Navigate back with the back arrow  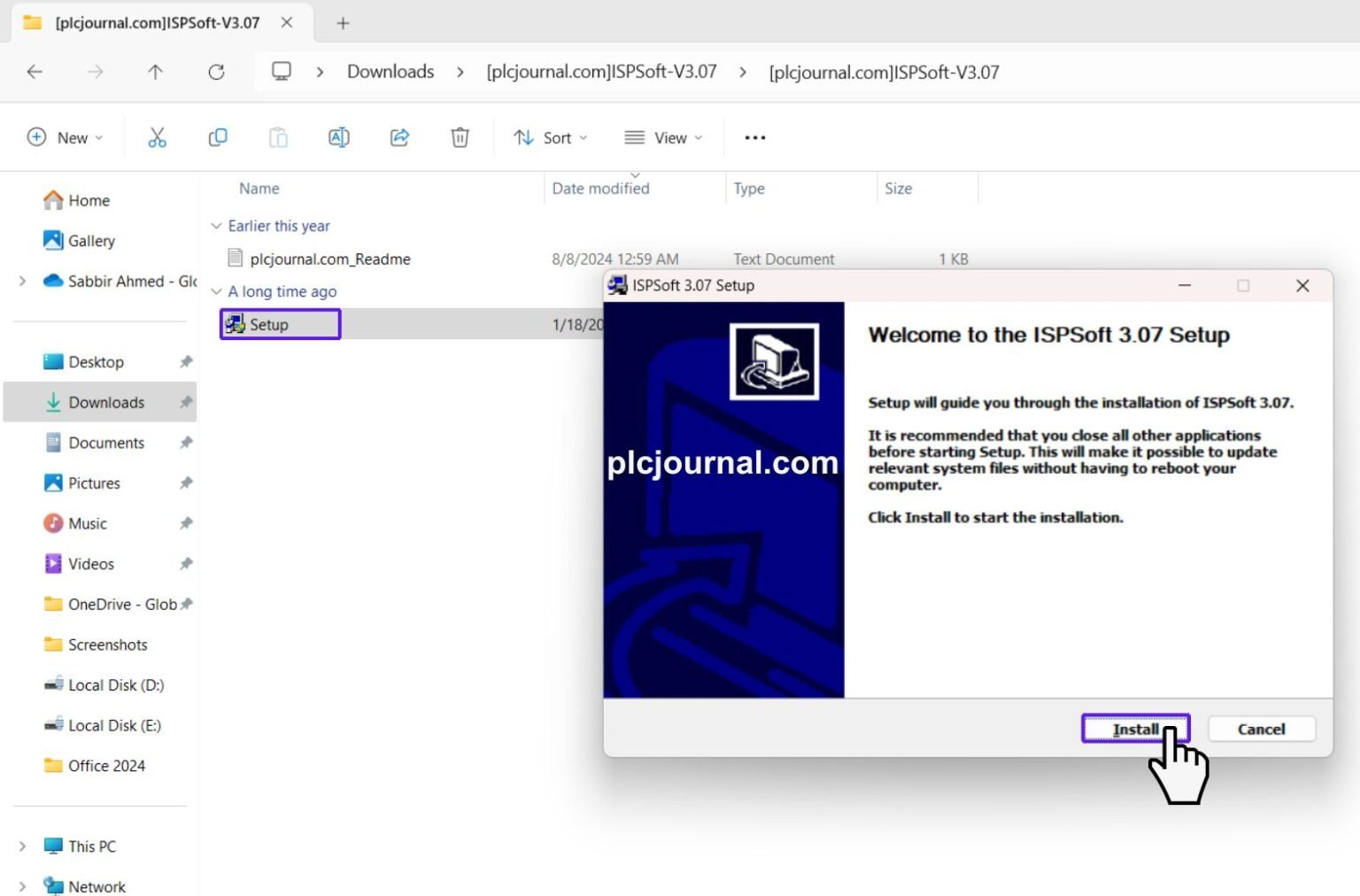coord(35,72)
